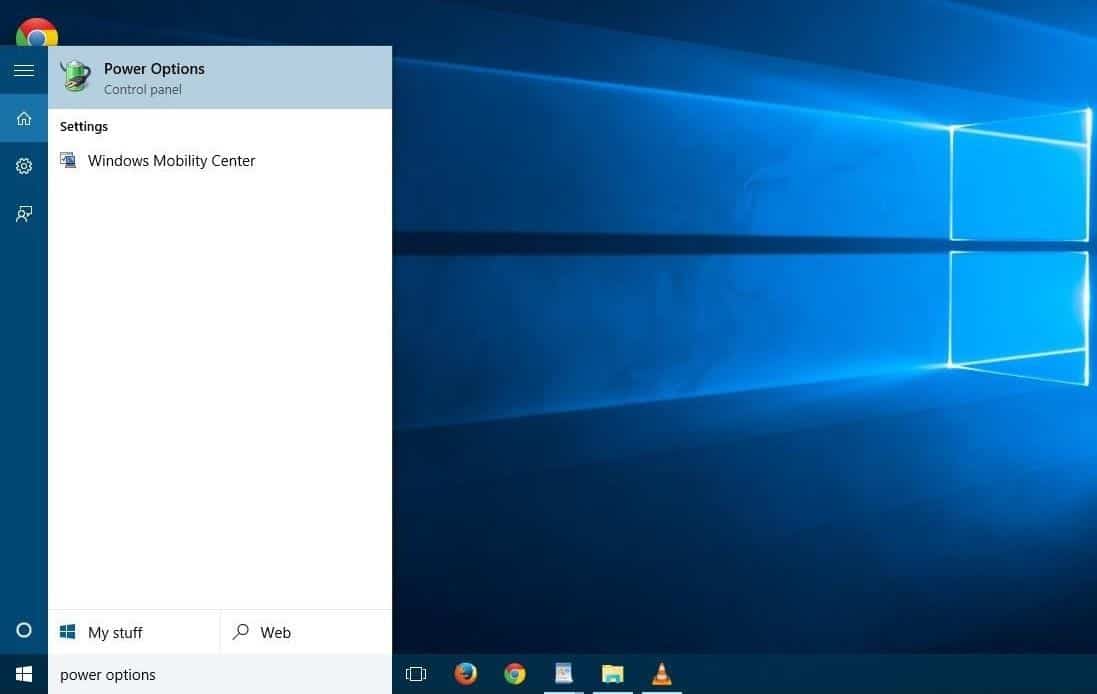The image size is (1097, 694).
Task: Click the Power Options battery icon
Action: pos(75,77)
